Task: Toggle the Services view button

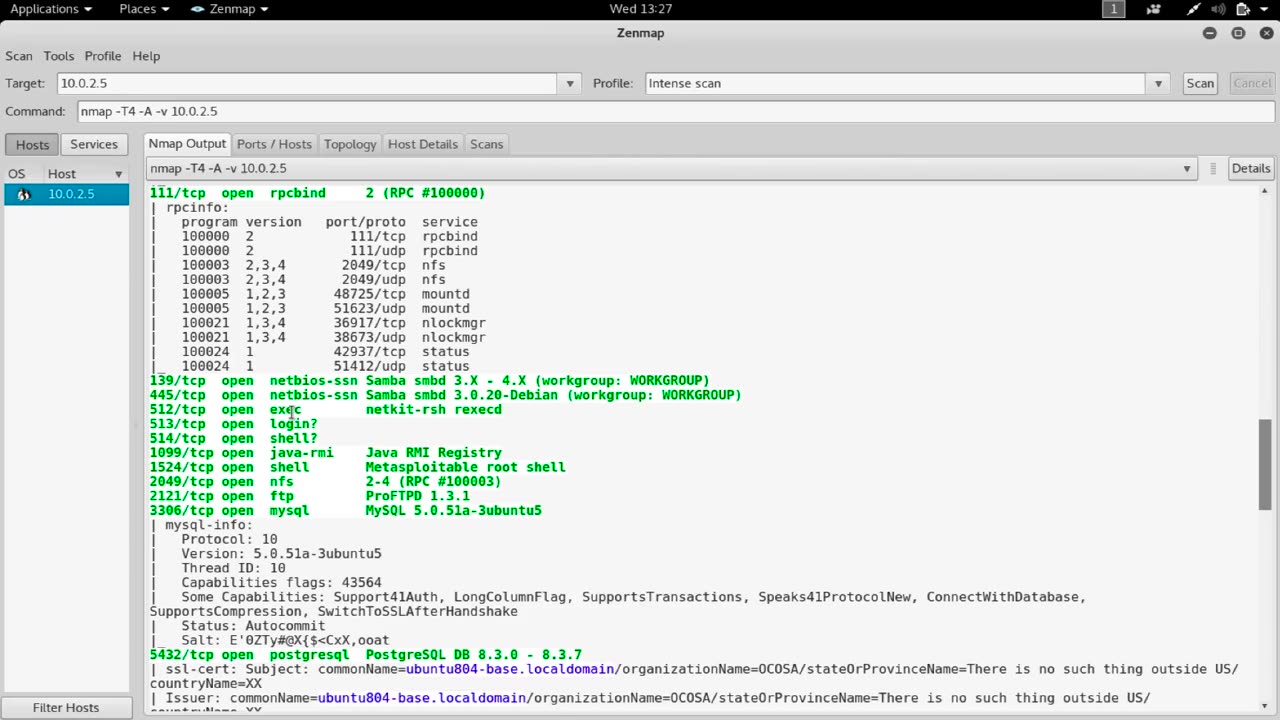Action: [94, 144]
